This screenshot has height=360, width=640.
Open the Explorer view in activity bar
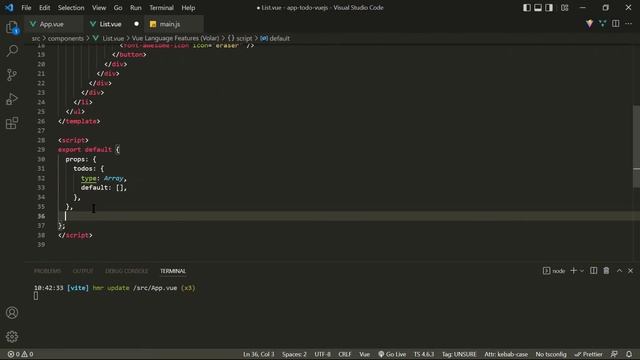[x=12, y=27]
